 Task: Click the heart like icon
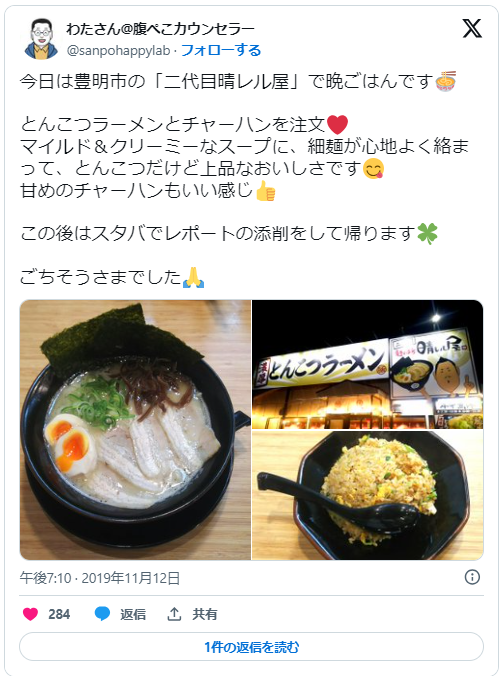[30, 614]
